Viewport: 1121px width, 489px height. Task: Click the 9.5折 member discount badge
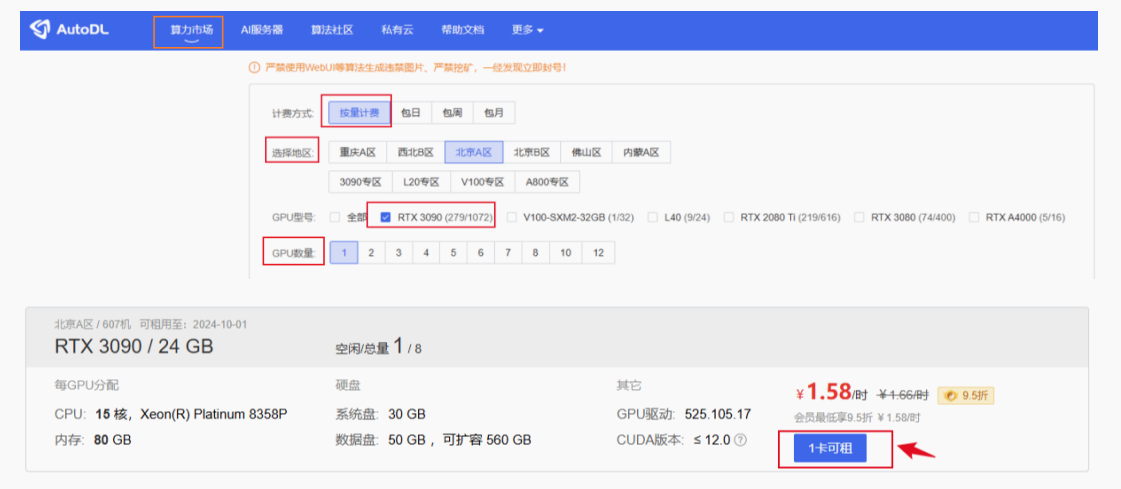point(966,395)
